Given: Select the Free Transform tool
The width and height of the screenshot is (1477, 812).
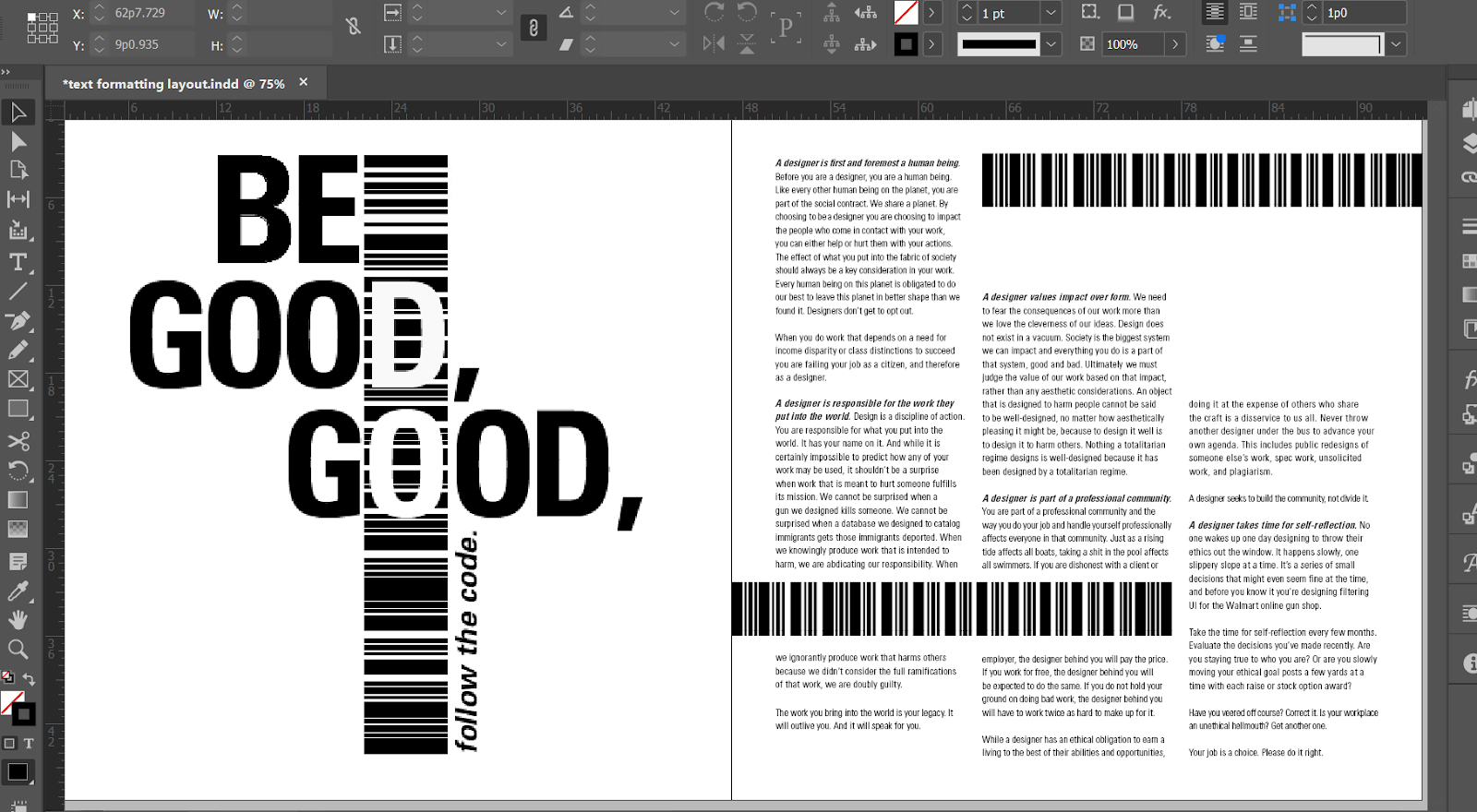Looking at the screenshot, I should 18,471.
